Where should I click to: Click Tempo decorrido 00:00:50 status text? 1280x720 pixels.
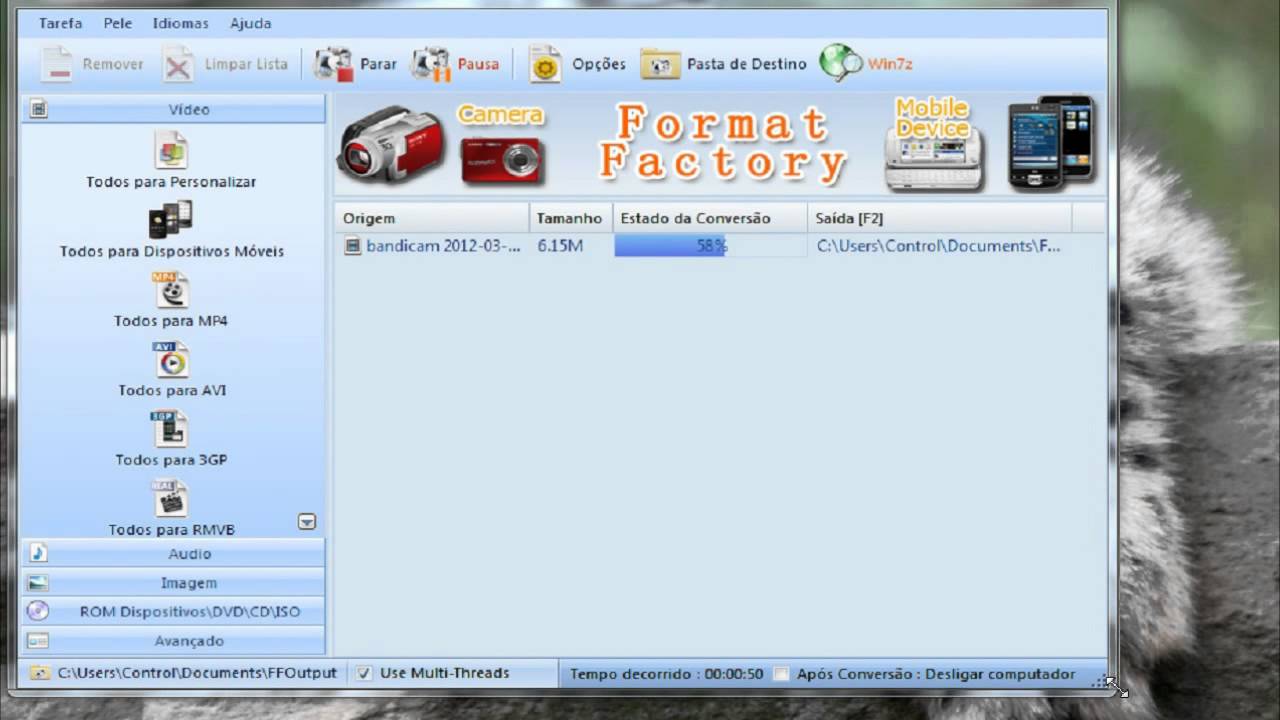667,674
